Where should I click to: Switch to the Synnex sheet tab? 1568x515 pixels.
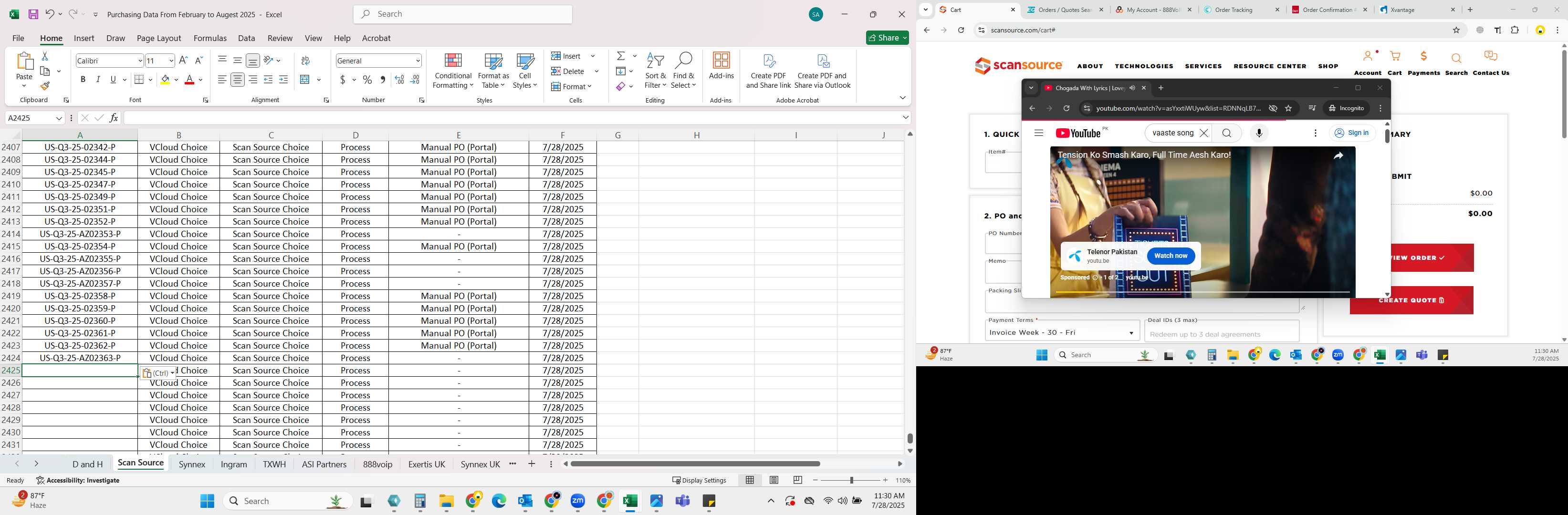tap(192, 464)
